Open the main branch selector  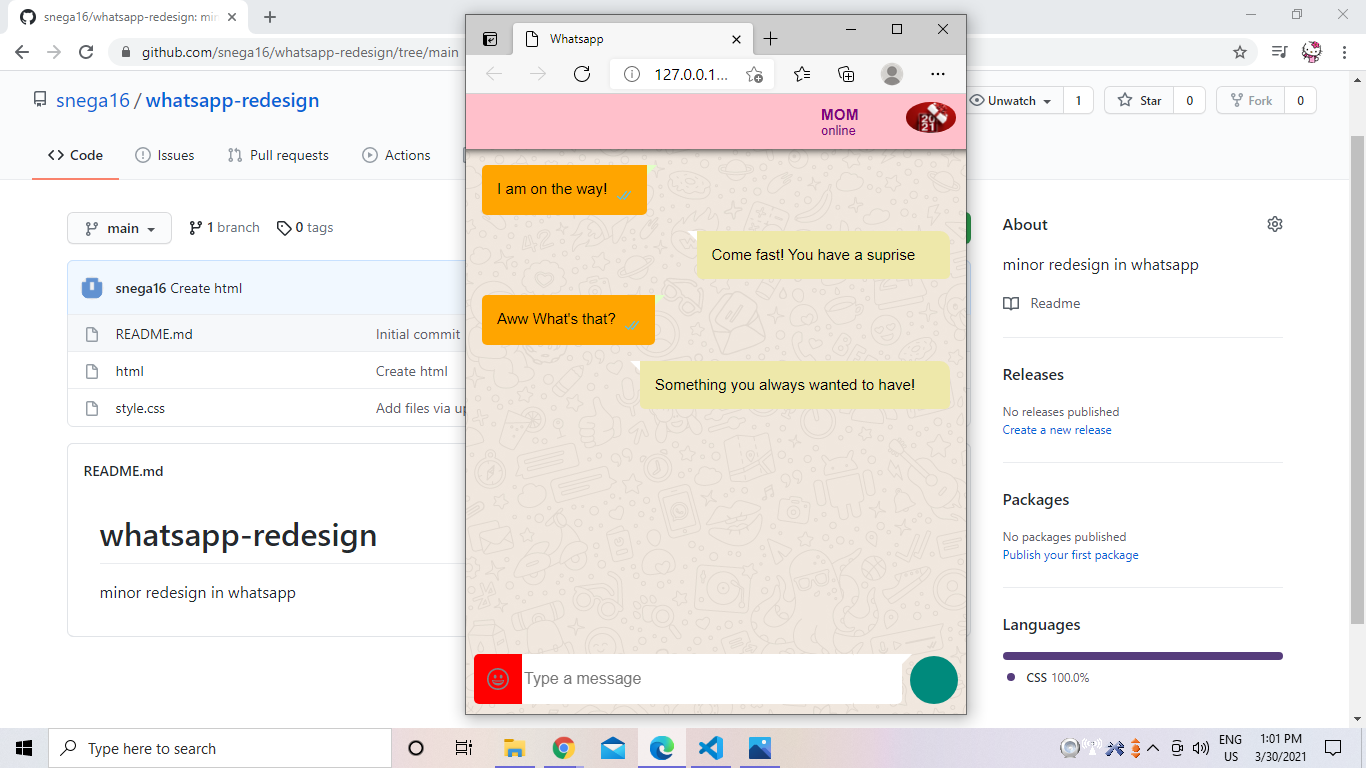119,228
